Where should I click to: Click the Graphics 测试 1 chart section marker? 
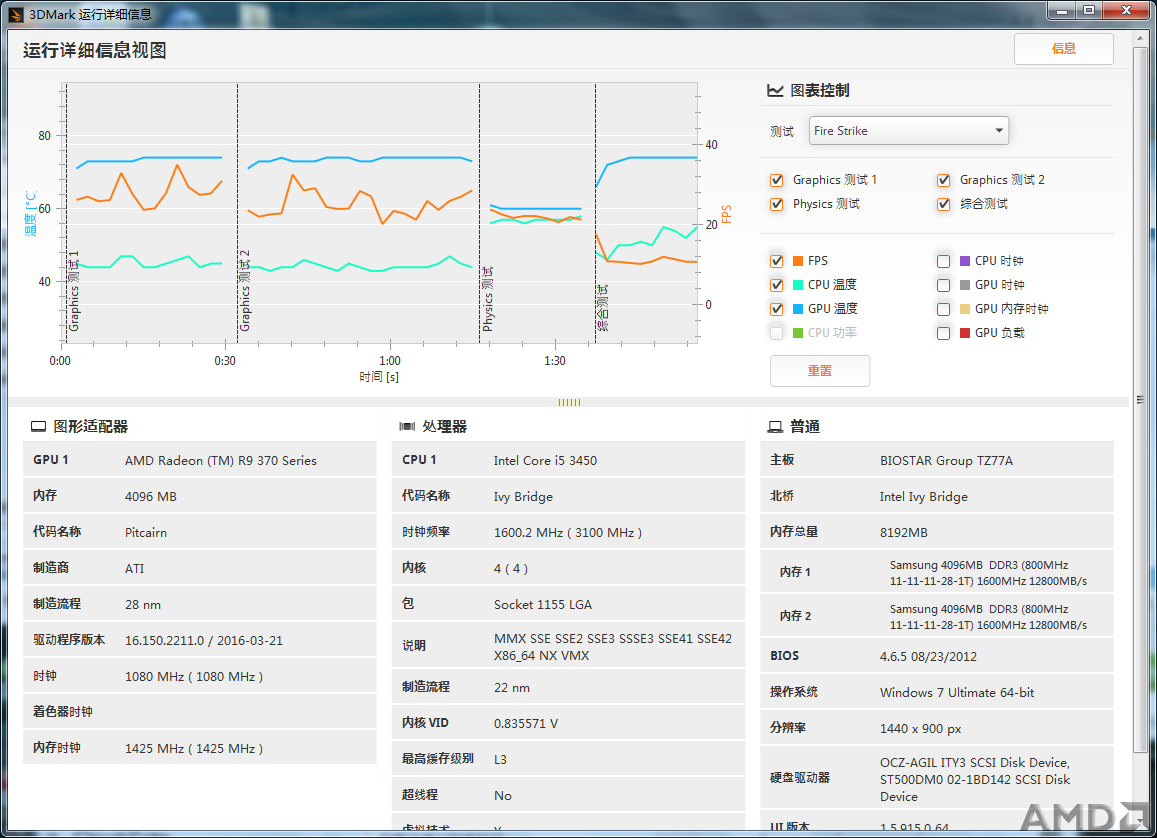click(74, 291)
